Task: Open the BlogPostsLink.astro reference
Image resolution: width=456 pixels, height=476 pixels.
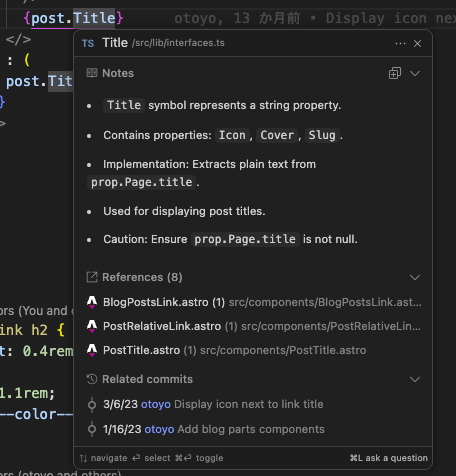Action: pyautogui.click(x=254, y=302)
